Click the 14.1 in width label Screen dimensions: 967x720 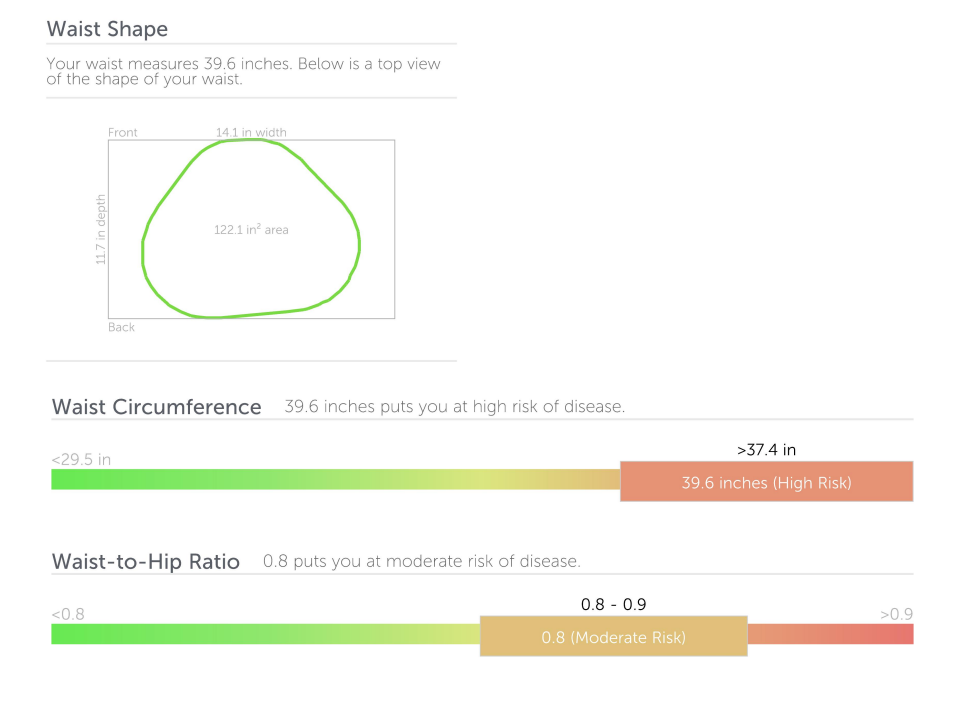coord(251,132)
